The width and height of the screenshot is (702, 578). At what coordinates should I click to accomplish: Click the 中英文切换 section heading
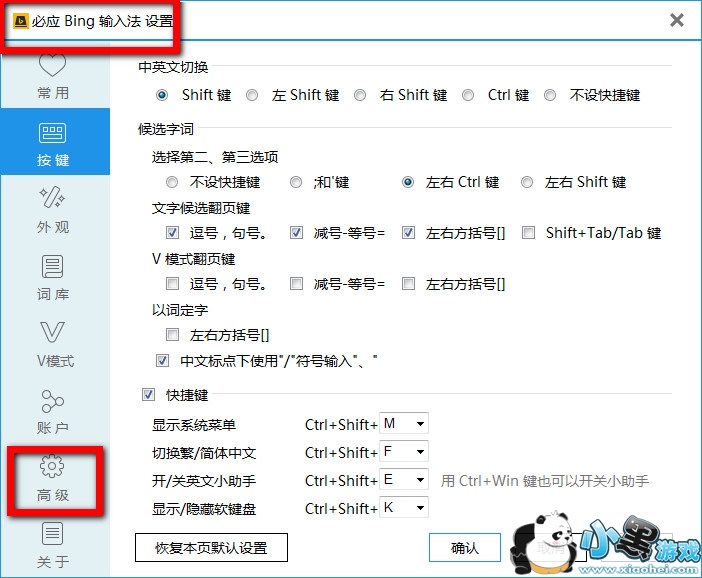point(173,67)
